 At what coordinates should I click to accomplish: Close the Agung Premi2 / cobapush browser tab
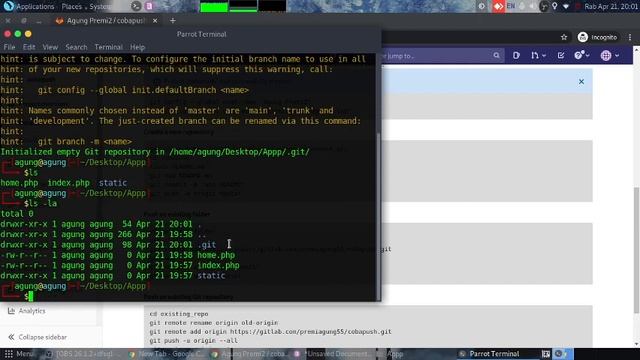click(x=155, y=20)
